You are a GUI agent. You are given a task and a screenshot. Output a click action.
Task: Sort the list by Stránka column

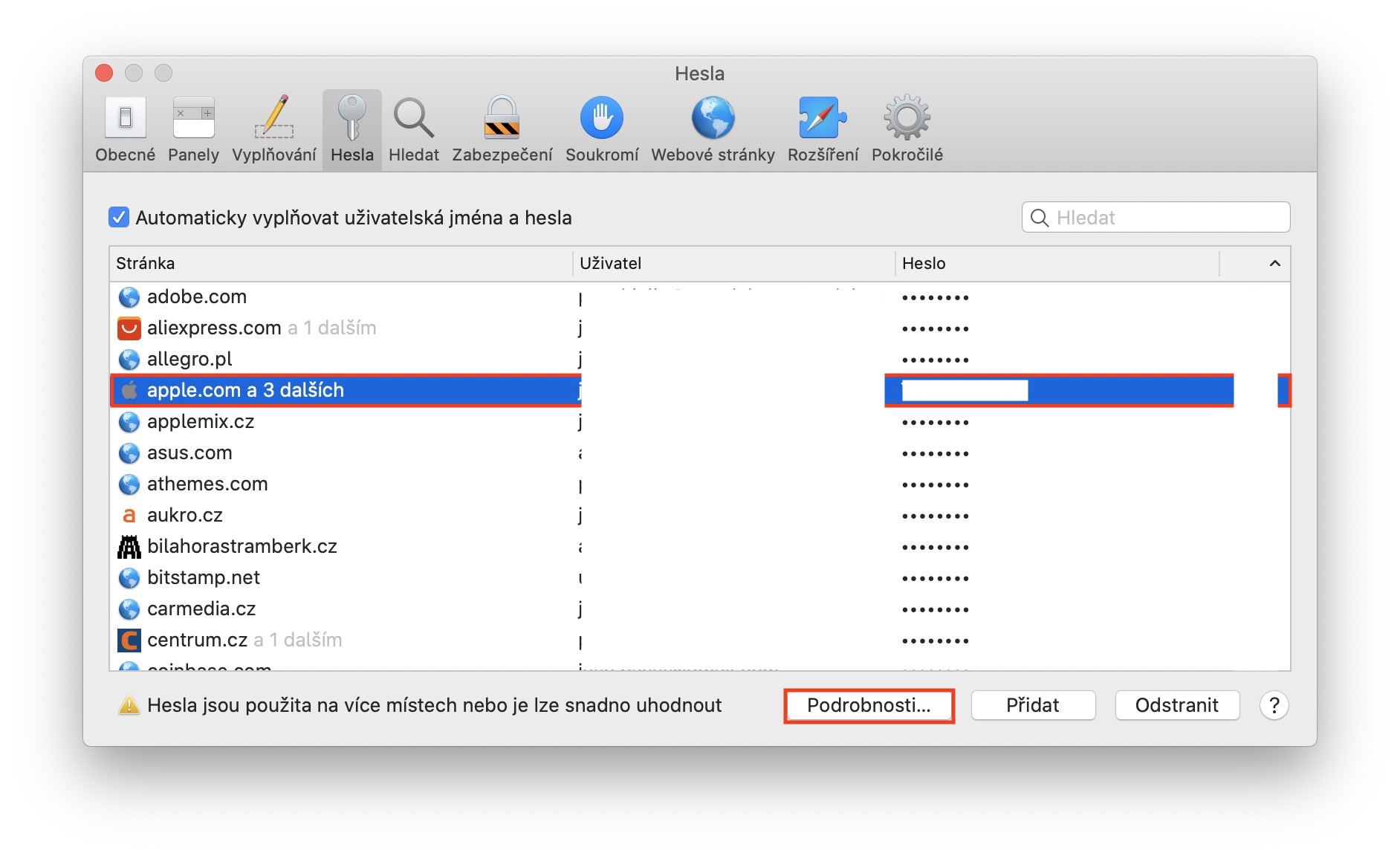[x=341, y=263]
